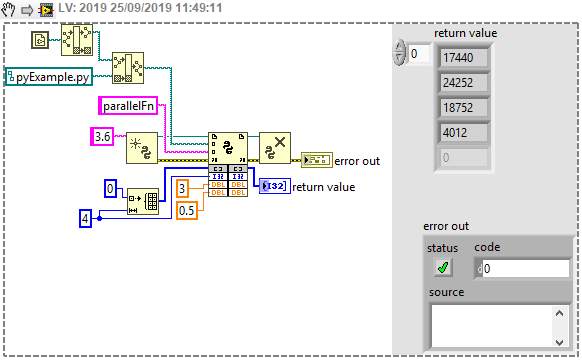Click the source label in error cluster
Image resolution: width=582 pixels, height=360 pixels.
click(x=447, y=292)
